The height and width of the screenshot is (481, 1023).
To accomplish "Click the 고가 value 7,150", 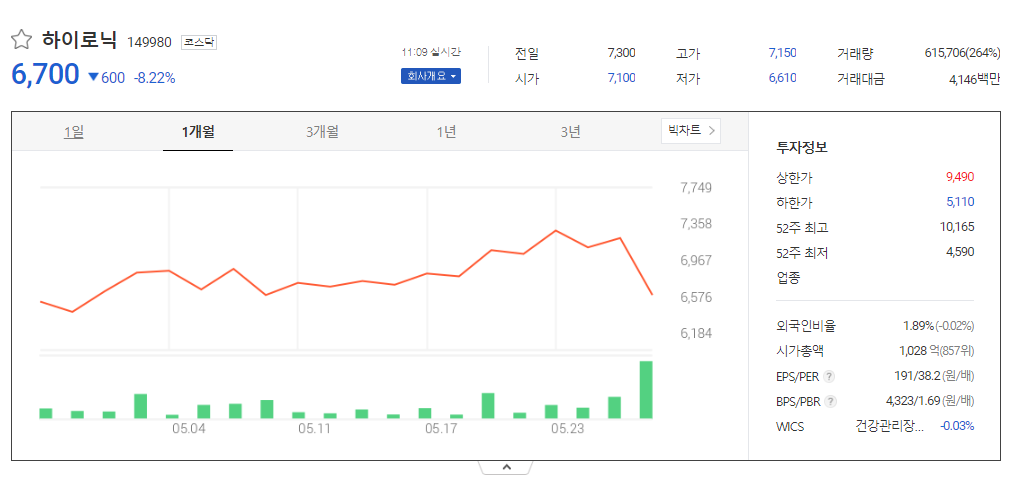I will click(782, 54).
